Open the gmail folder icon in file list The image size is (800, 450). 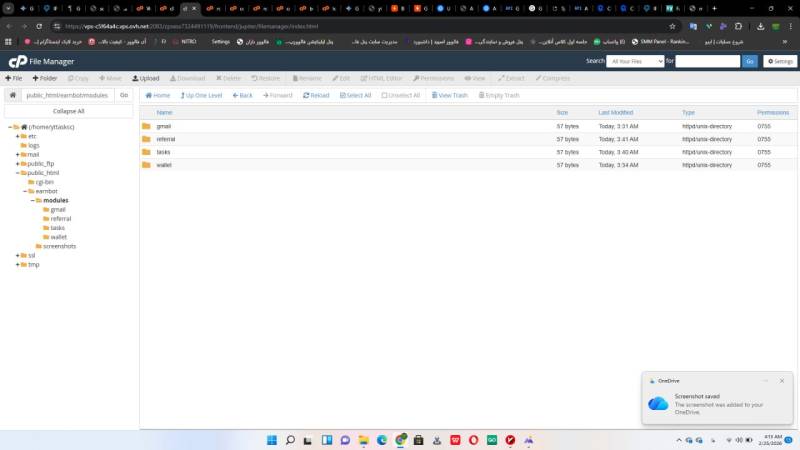tap(146, 126)
